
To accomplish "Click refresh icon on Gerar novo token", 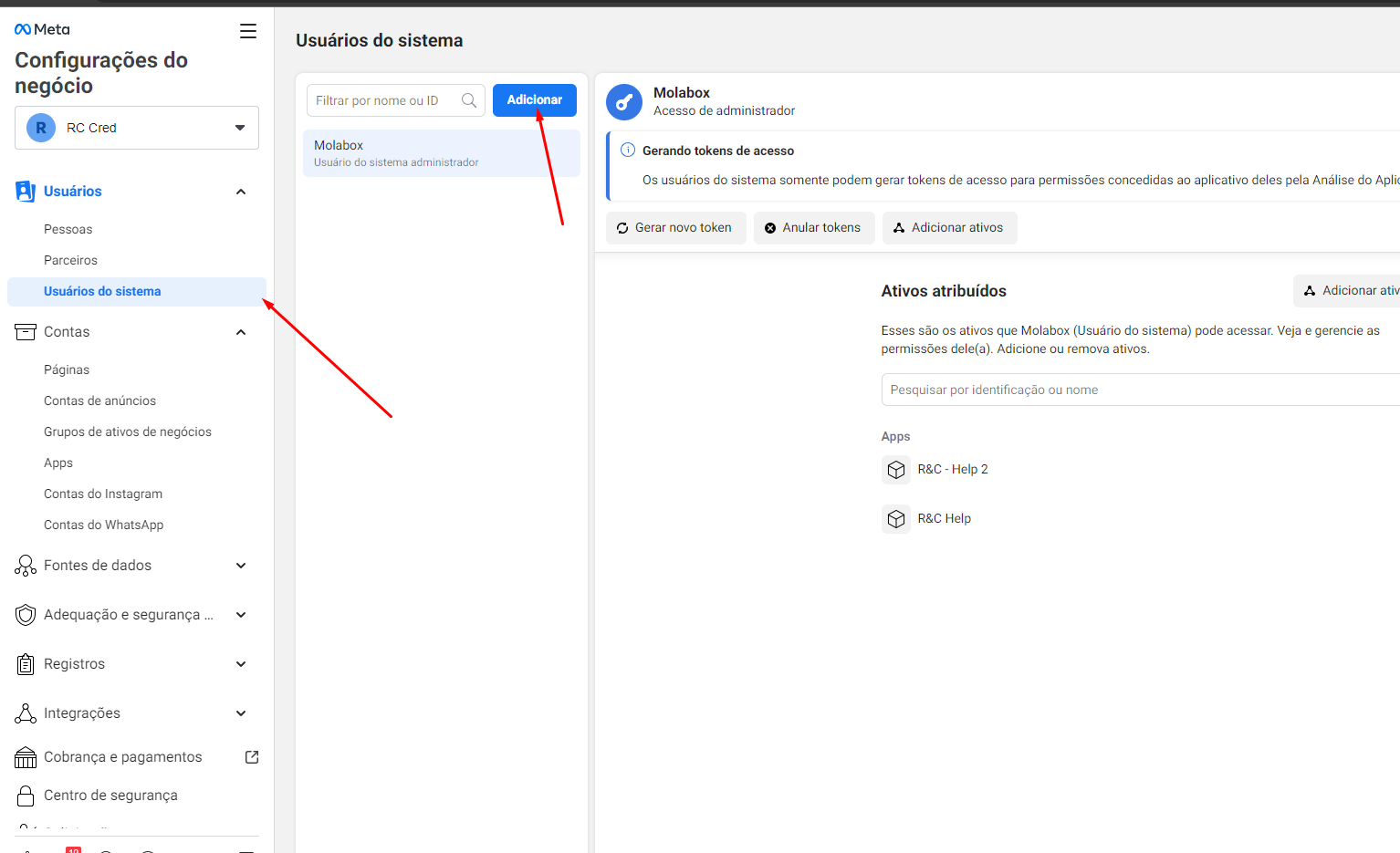I will pyautogui.click(x=622, y=228).
